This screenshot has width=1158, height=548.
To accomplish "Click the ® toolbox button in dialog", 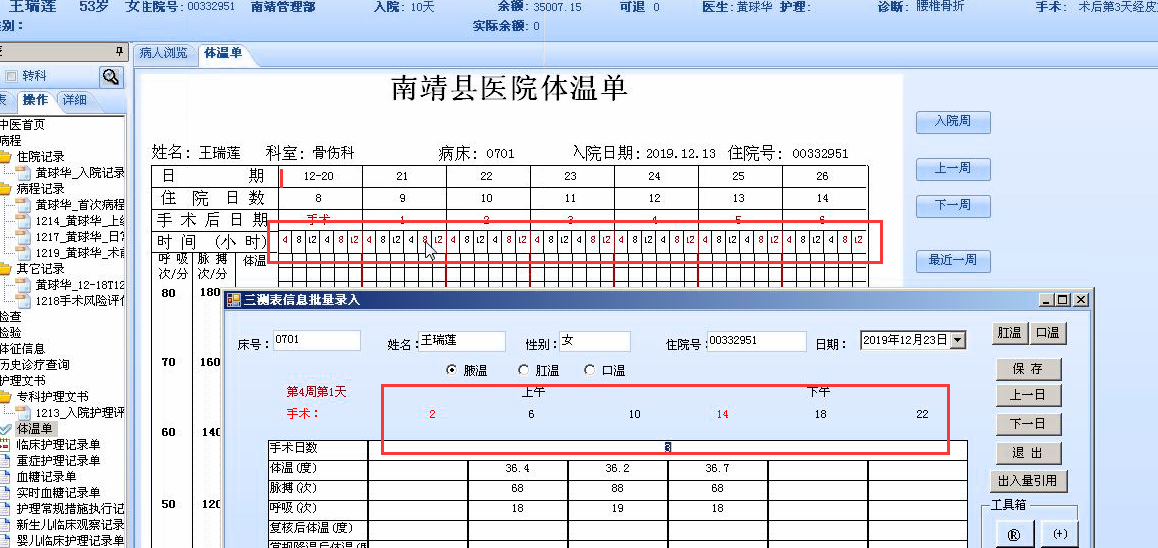I will [x=1014, y=535].
